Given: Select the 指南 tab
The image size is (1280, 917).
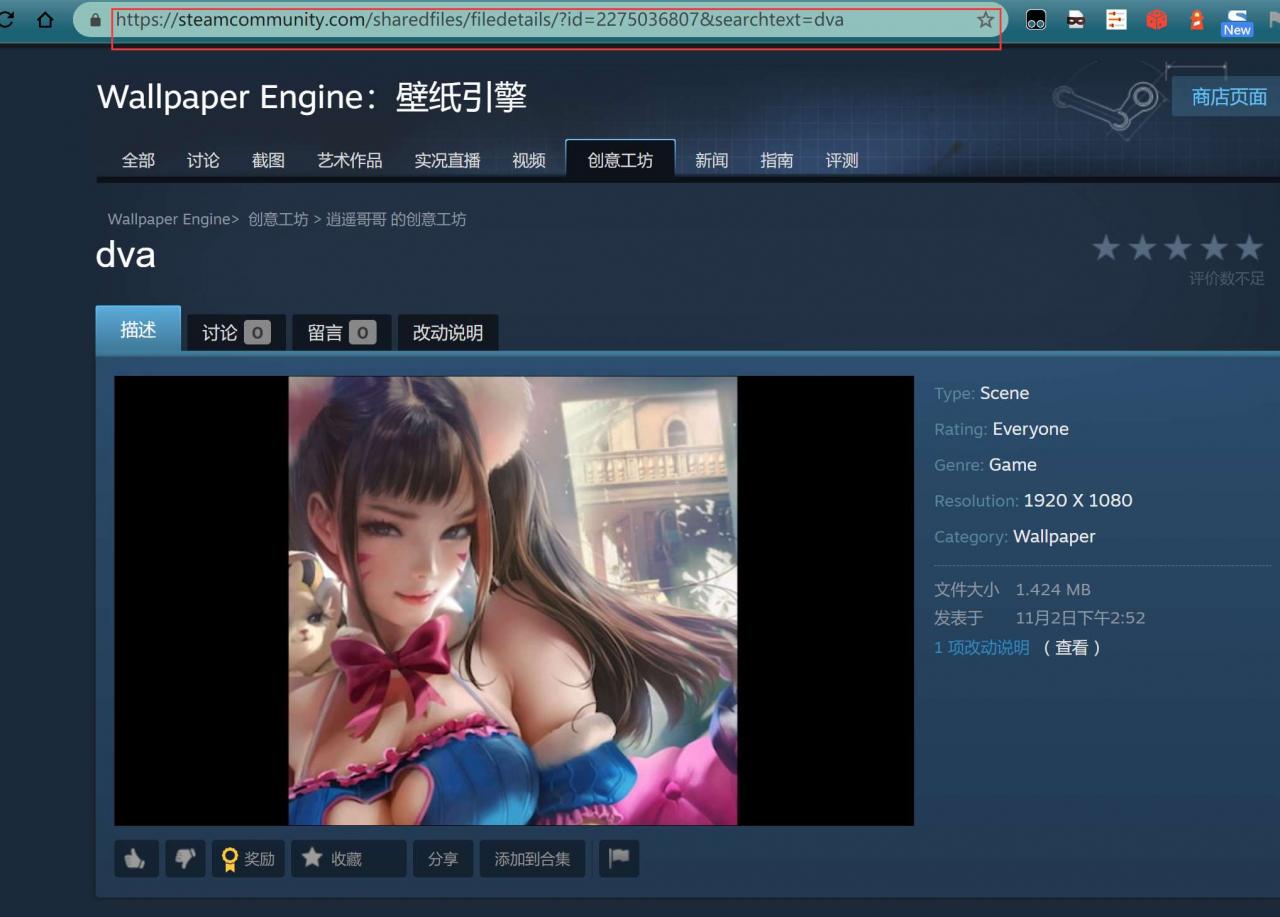Looking at the screenshot, I should 777,160.
